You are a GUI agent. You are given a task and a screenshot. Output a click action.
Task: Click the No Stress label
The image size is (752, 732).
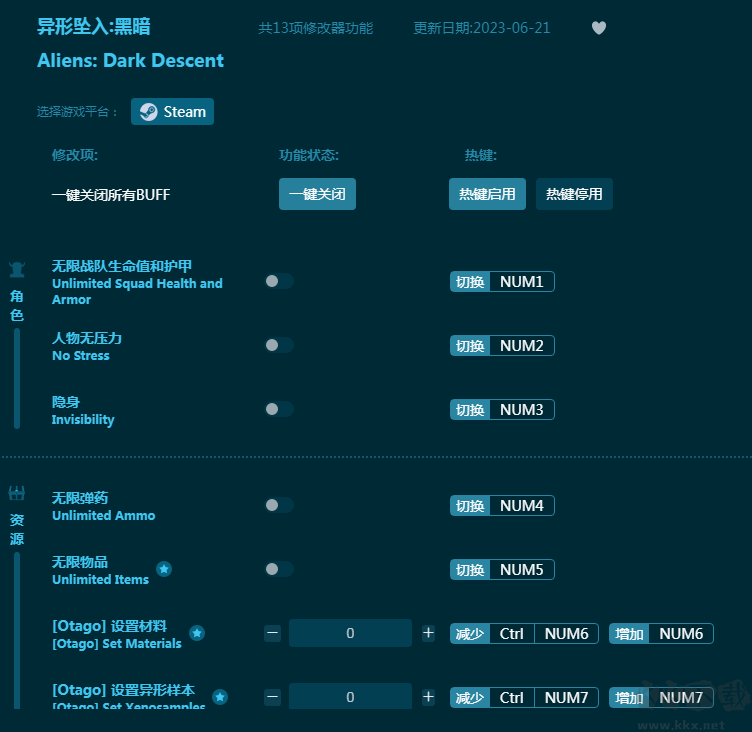click(81, 356)
